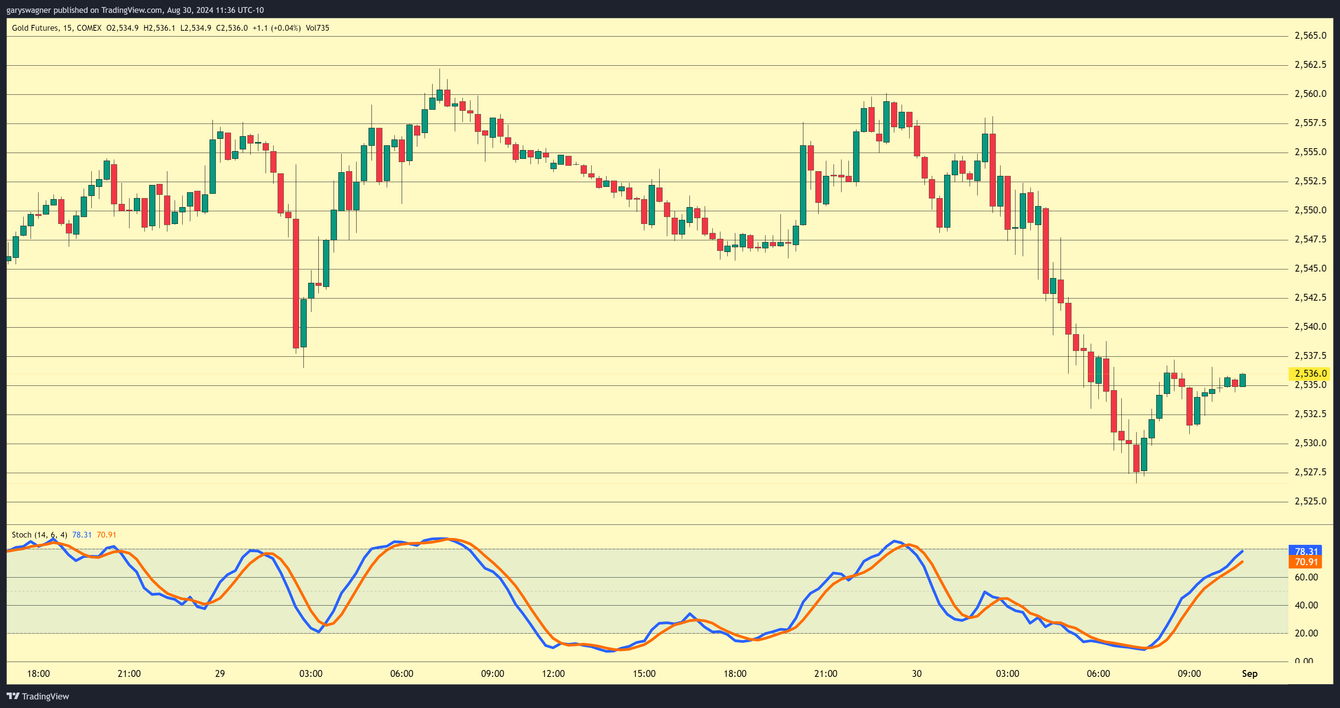This screenshot has height=708, width=1340.
Task: Click the TradingView text link bottom left
Action: [44, 695]
